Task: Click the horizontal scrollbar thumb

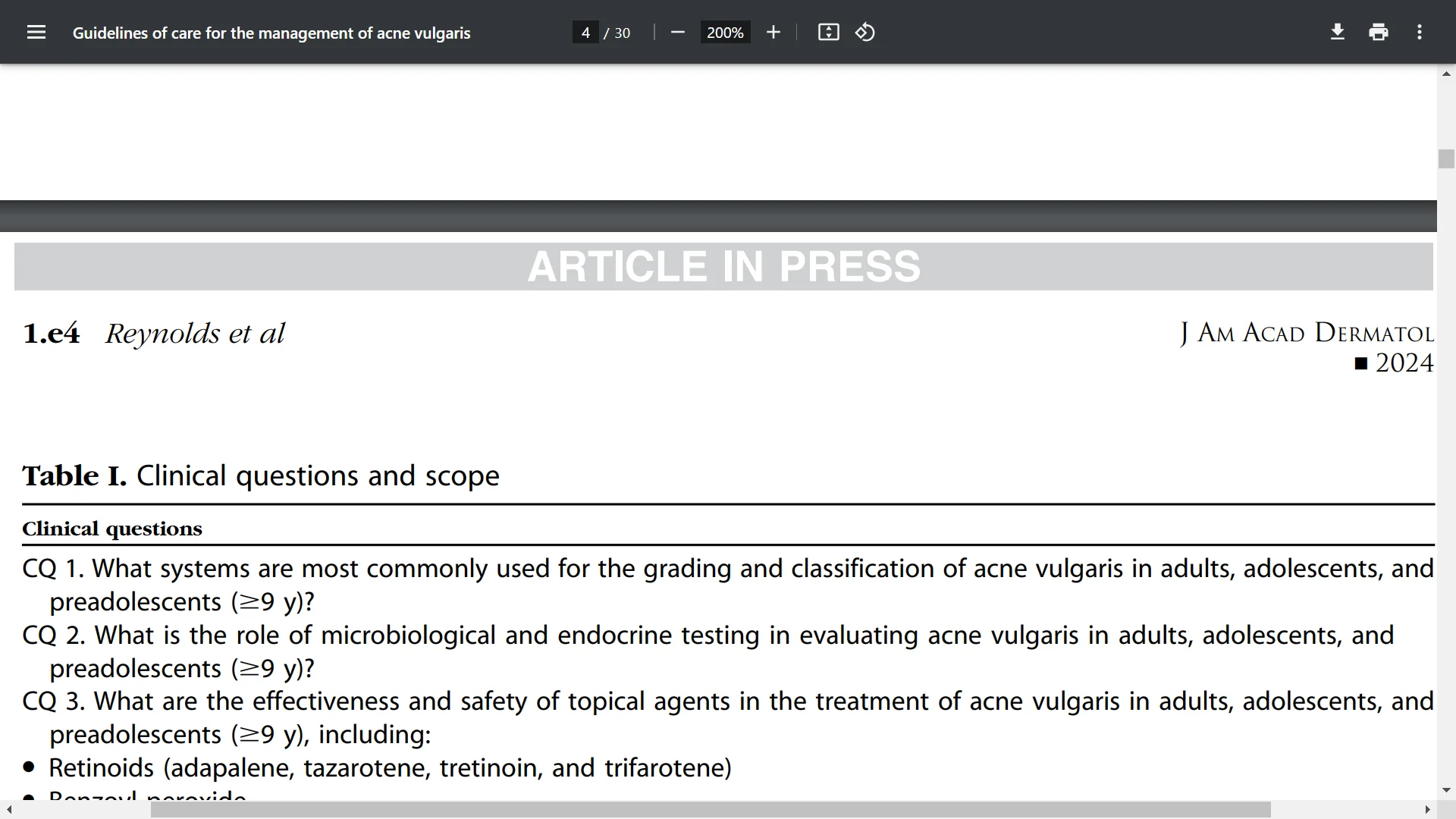Action: (711, 810)
